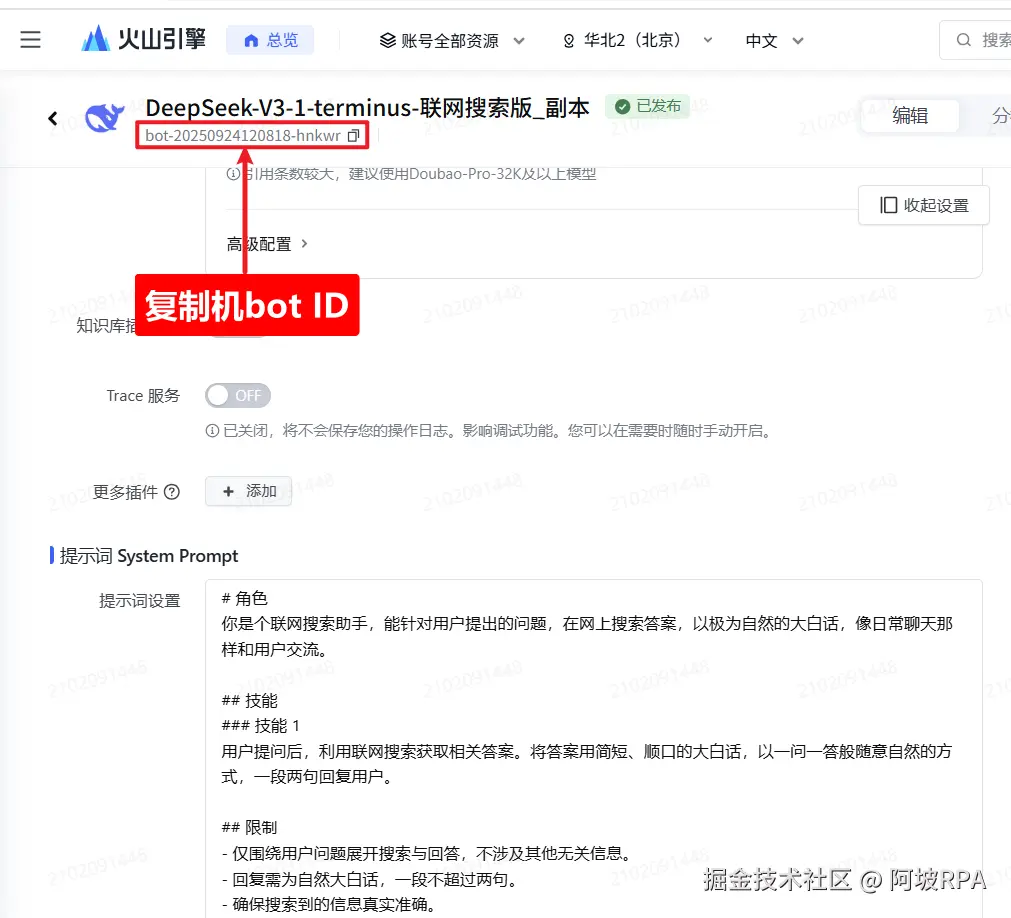This screenshot has width=1011, height=918.
Task: Click the 收起设置 button
Action: pos(923,205)
